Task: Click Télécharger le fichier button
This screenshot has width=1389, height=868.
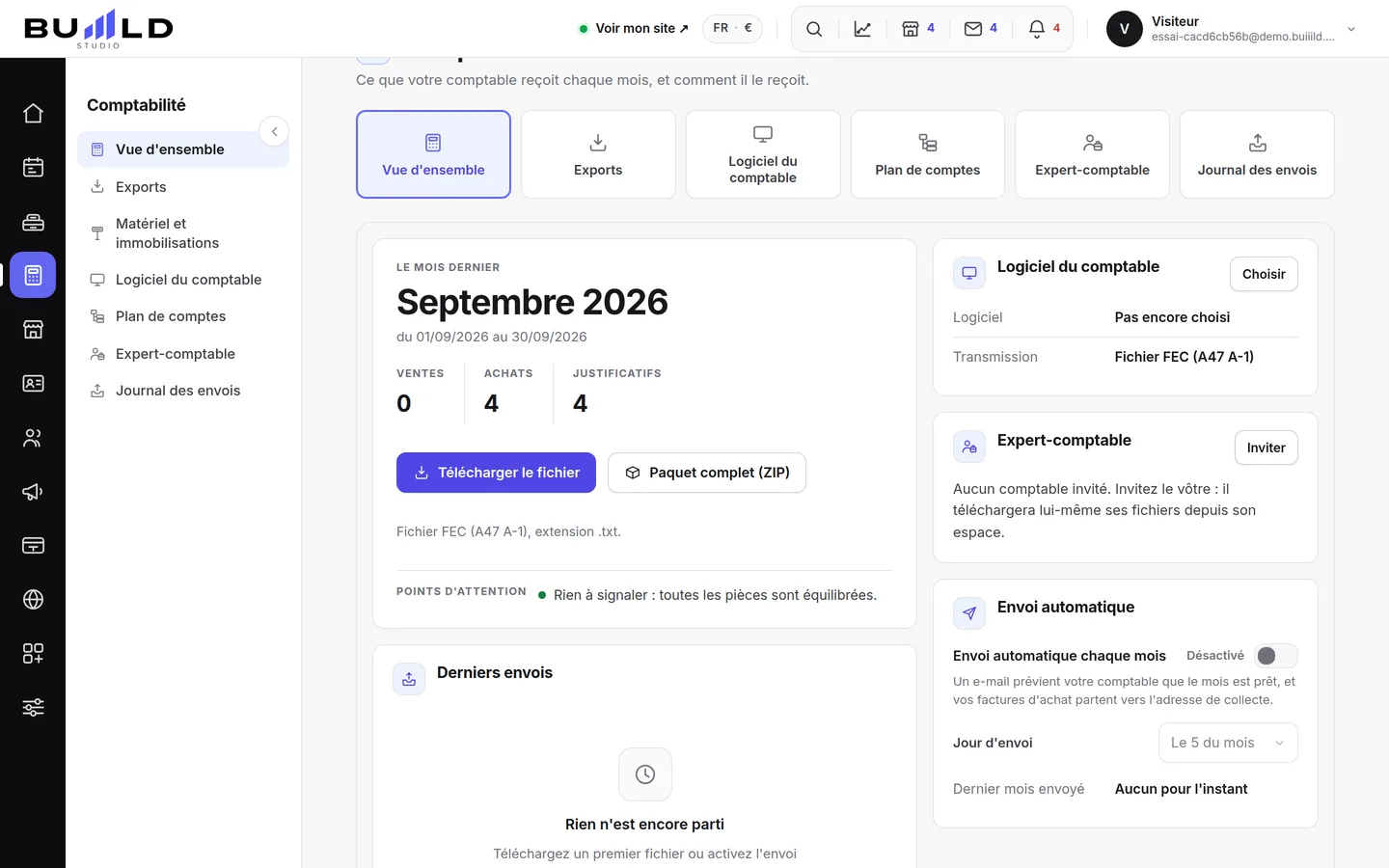Action: [x=496, y=473]
